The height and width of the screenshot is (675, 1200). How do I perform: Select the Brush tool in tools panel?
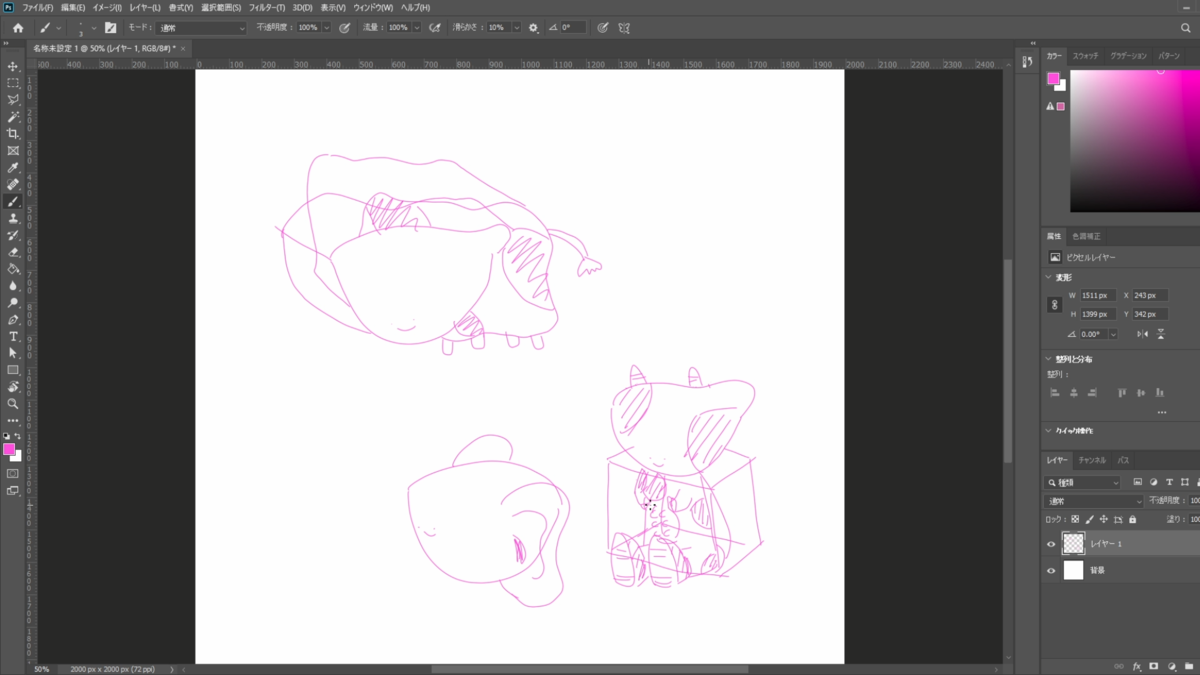13,201
